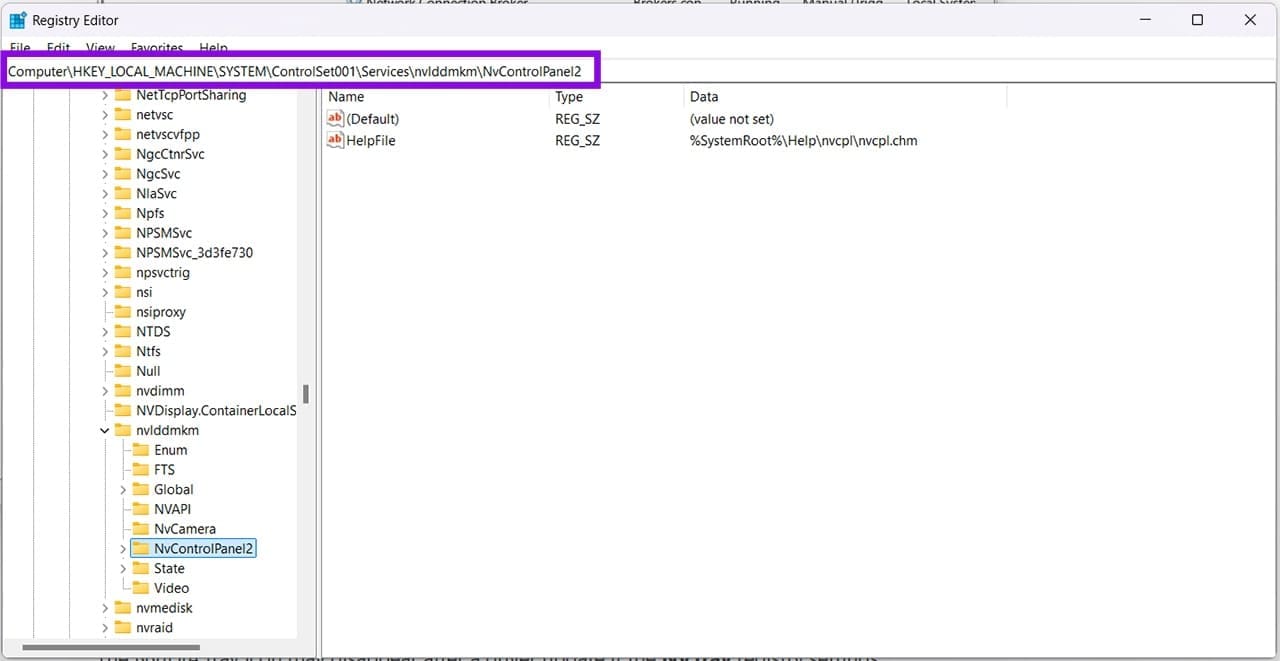The width and height of the screenshot is (1280, 661).
Task: Select the Video subkey
Action: 171,588
